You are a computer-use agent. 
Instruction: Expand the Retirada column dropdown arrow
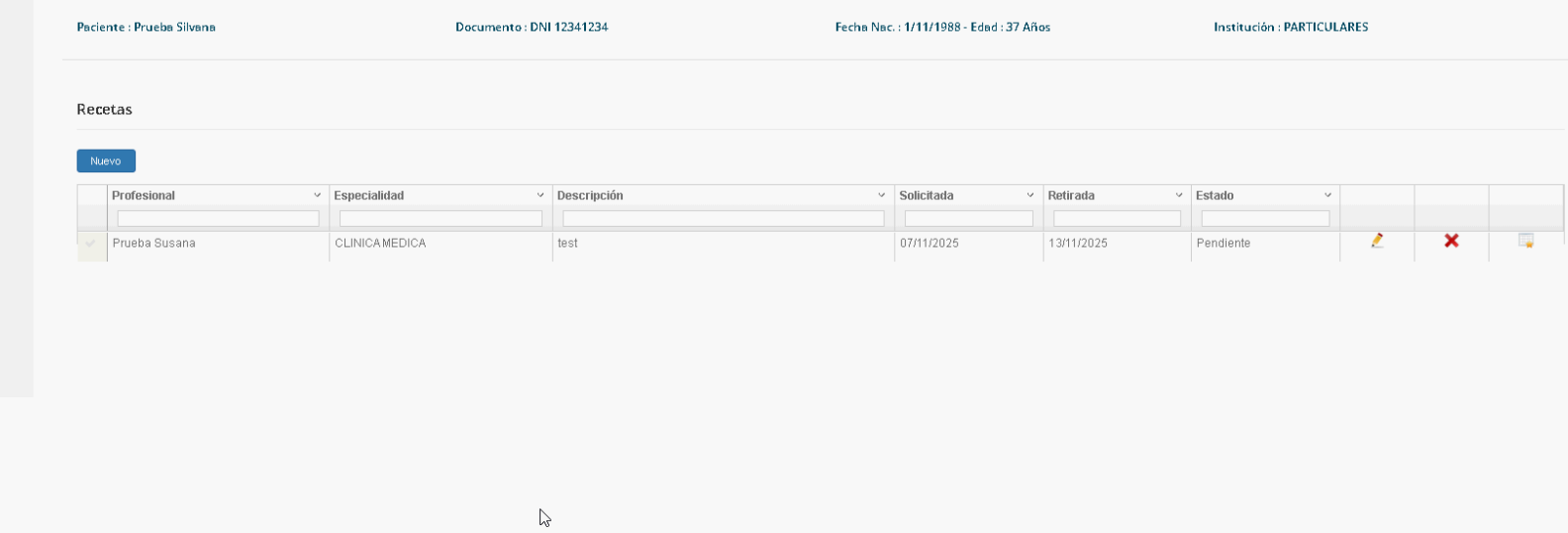[1178, 196]
